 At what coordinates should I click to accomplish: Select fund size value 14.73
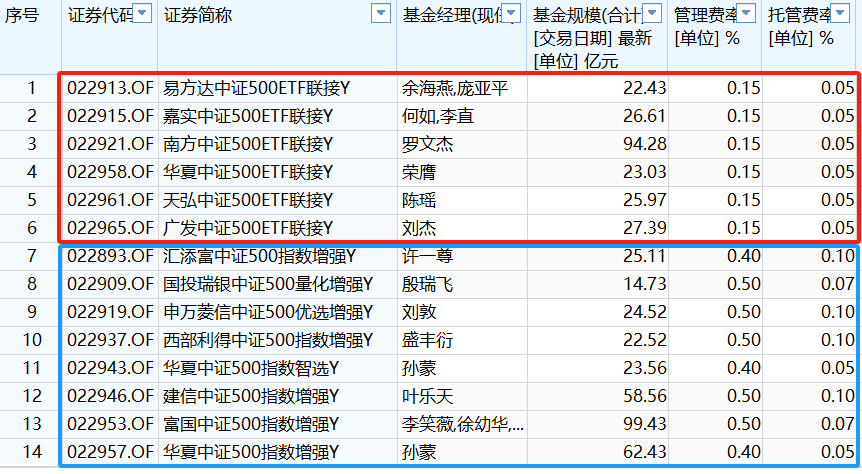645,284
